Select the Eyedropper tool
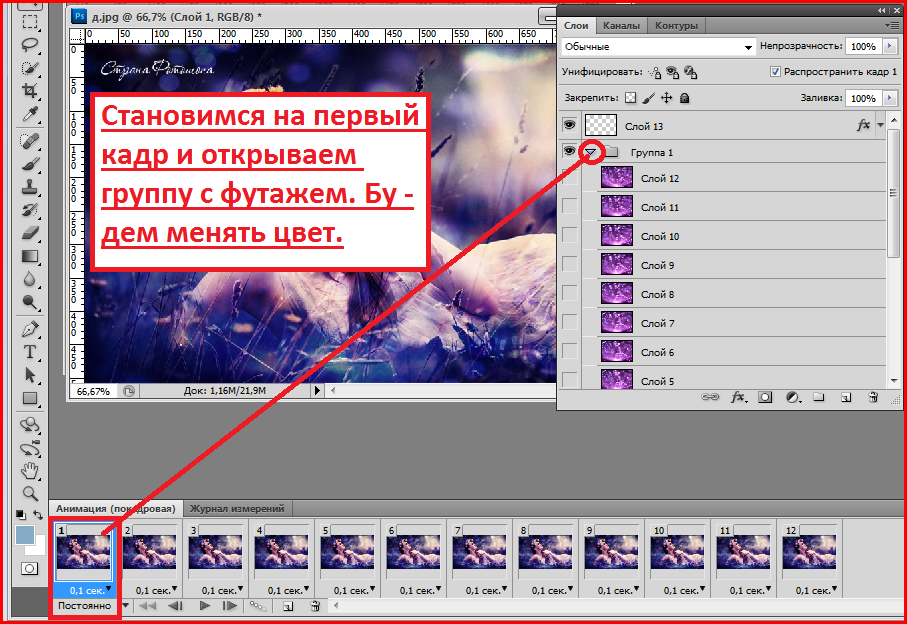Viewport: 907px width, 624px height. point(30,114)
